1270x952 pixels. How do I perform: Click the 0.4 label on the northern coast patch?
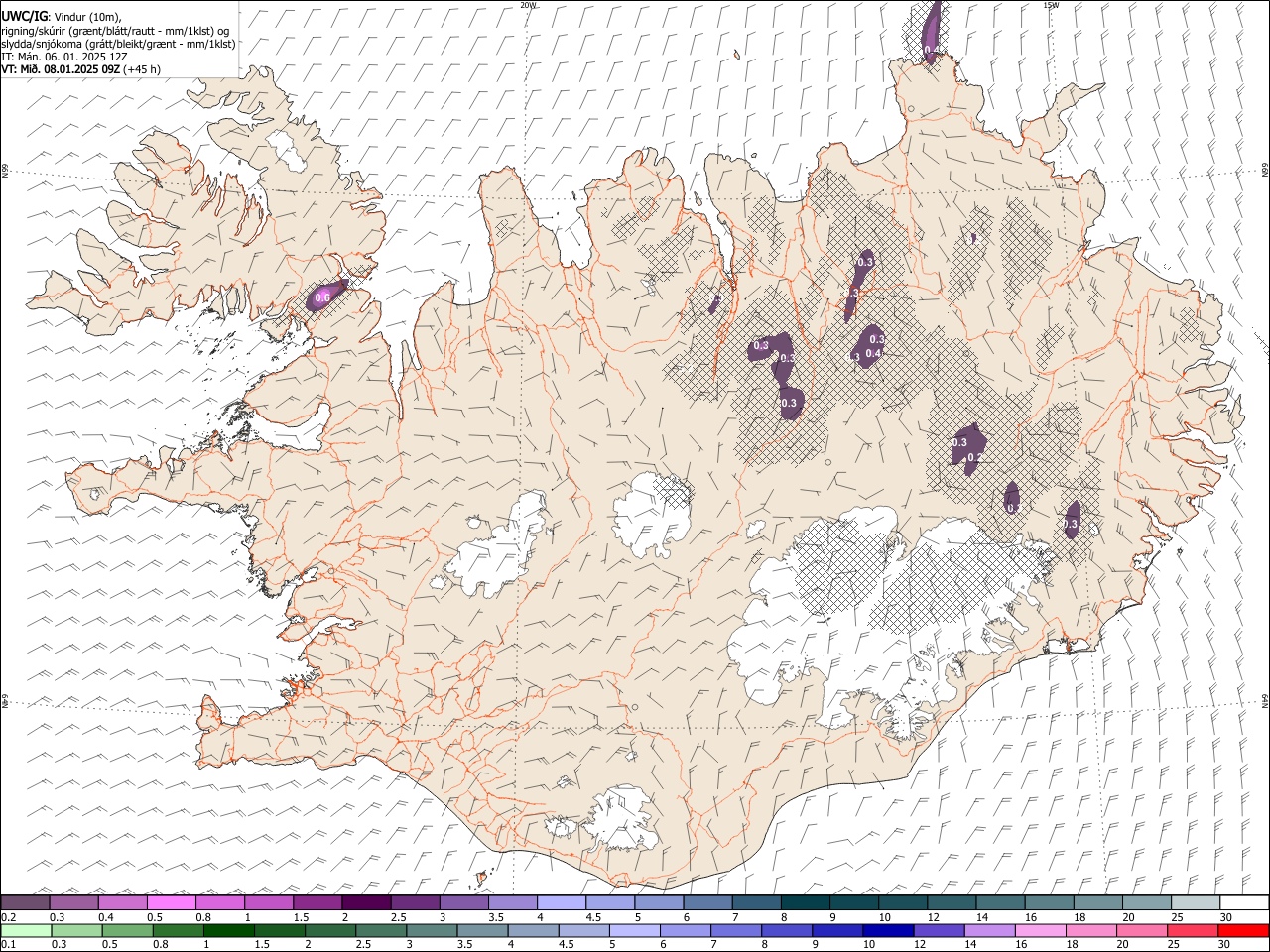point(932,50)
